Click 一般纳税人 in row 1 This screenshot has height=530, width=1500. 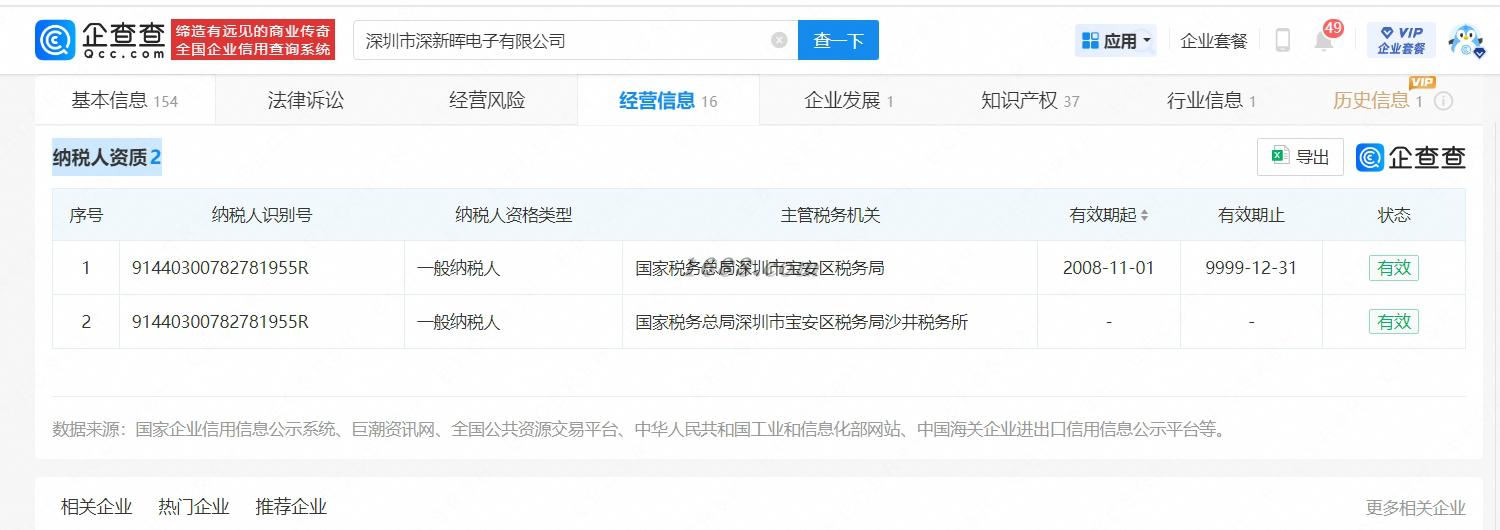coord(458,268)
